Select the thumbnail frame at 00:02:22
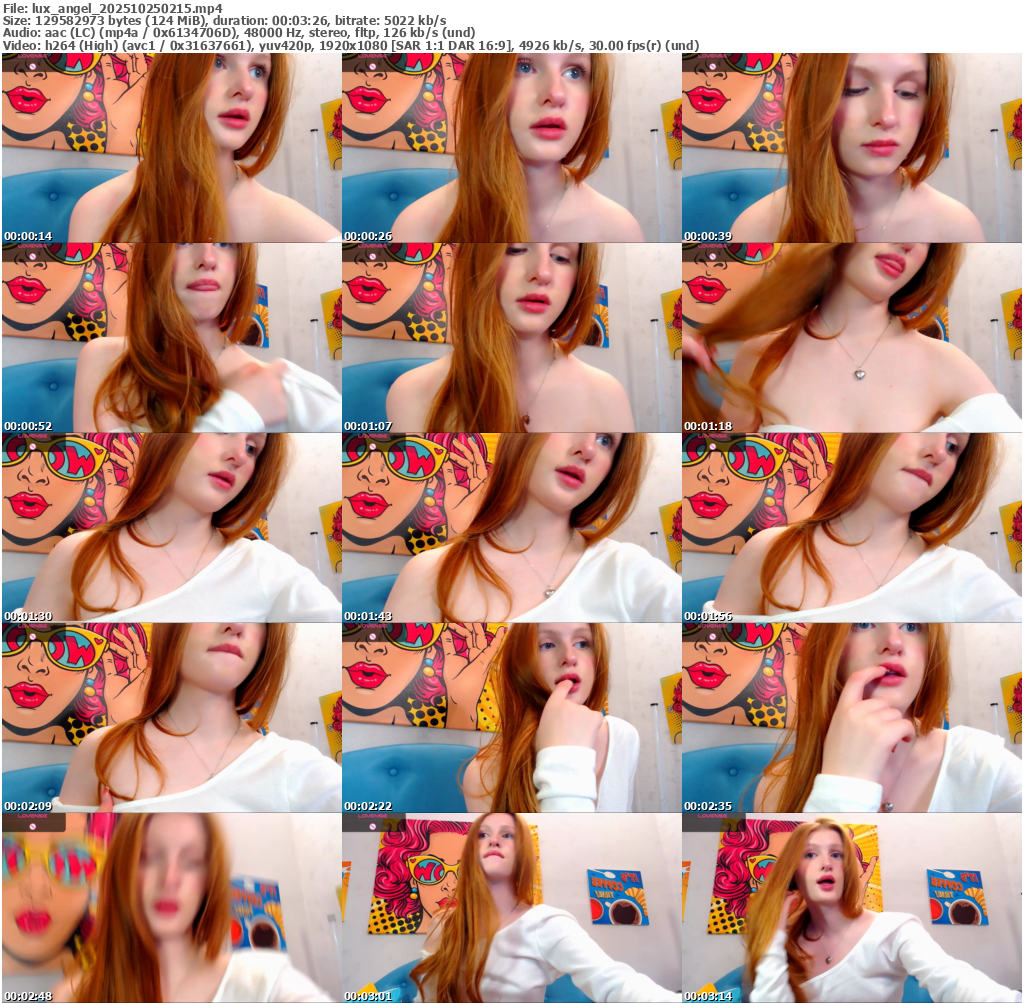The height and width of the screenshot is (1003, 1024). coord(511,718)
